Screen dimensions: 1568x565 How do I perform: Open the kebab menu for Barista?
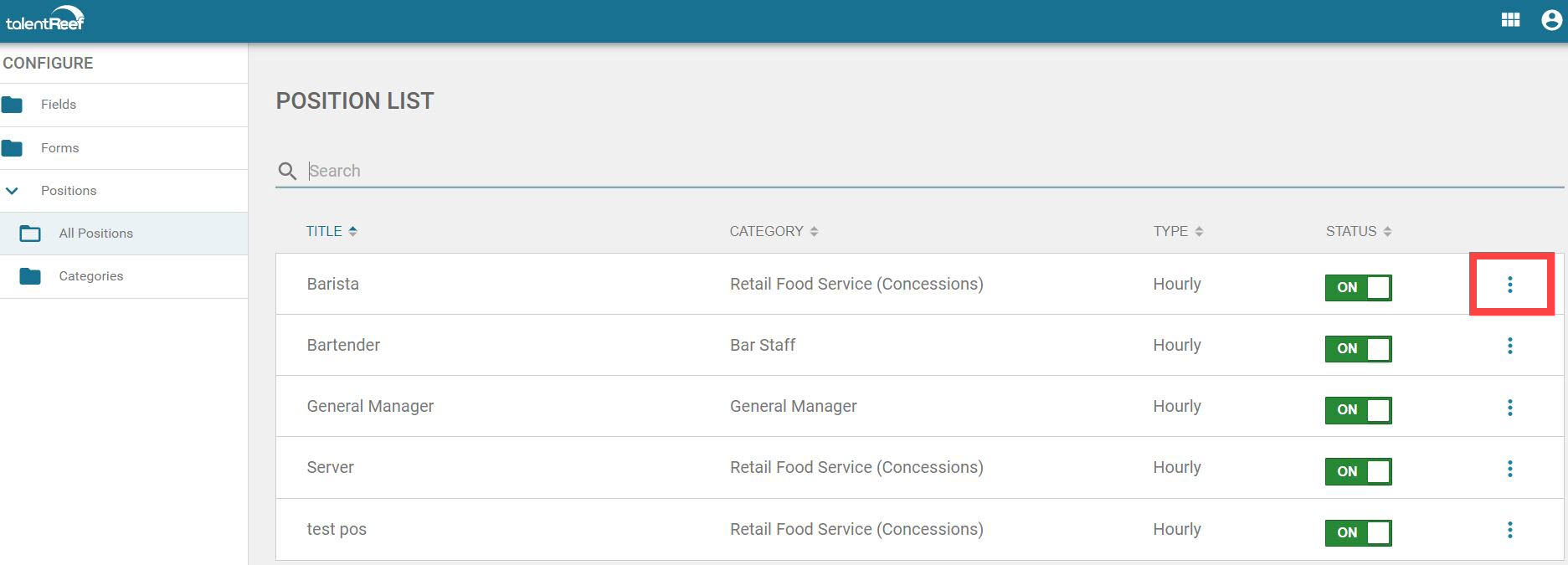1510,285
